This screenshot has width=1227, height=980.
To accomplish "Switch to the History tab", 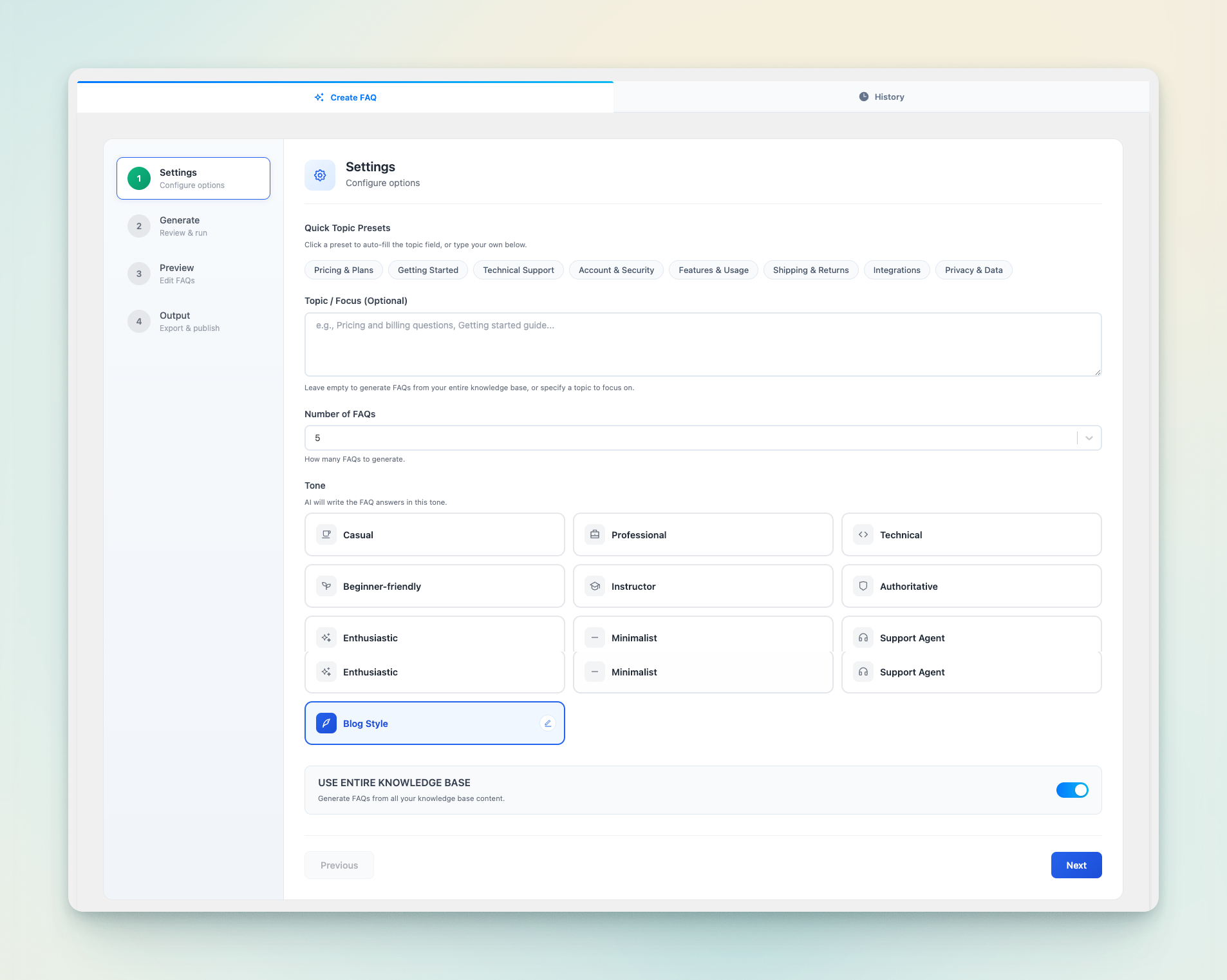I will click(x=881, y=97).
